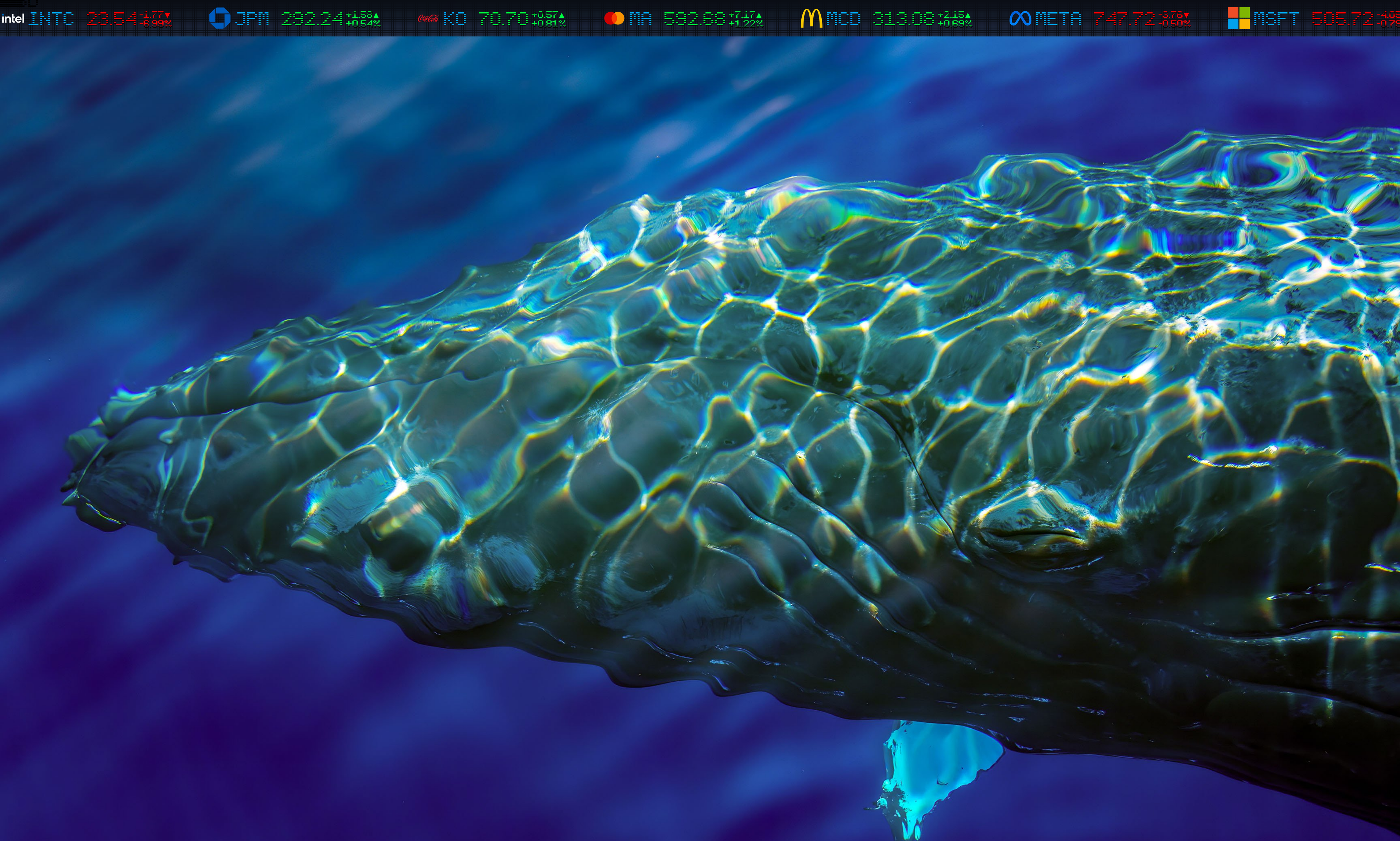Image resolution: width=1400 pixels, height=841 pixels.
Task: Click the JPMorgan Chase logo icon
Action: (219, 18)
